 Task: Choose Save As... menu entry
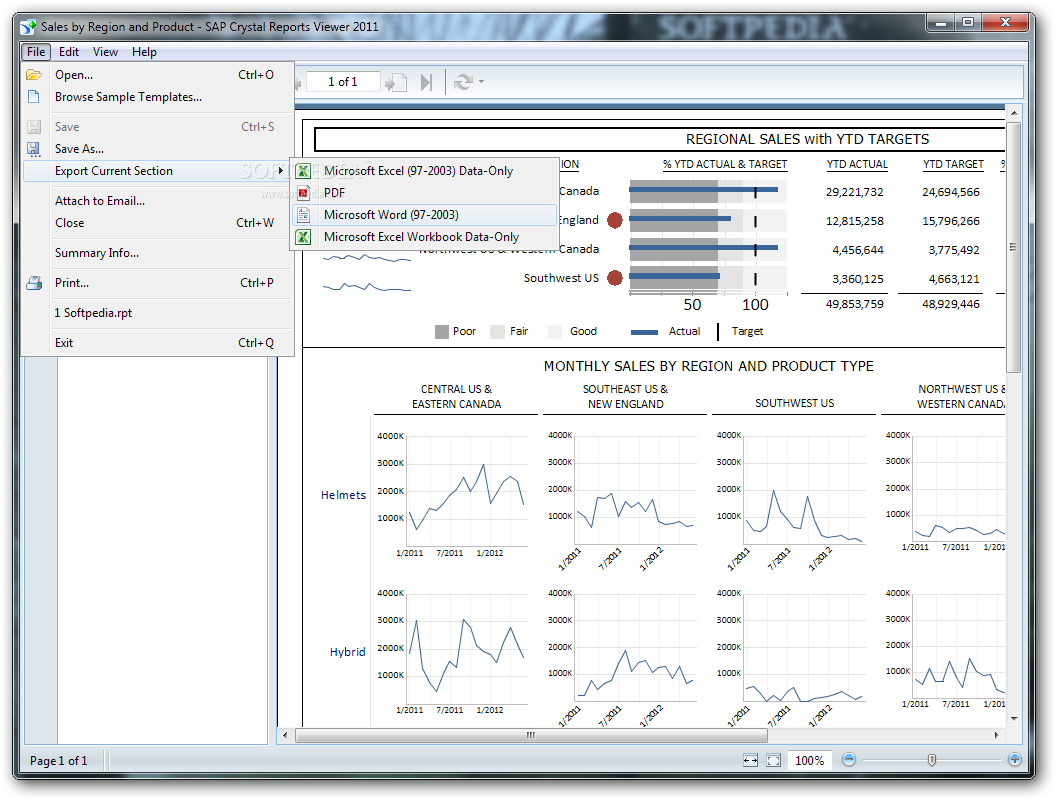coord(158,149)
